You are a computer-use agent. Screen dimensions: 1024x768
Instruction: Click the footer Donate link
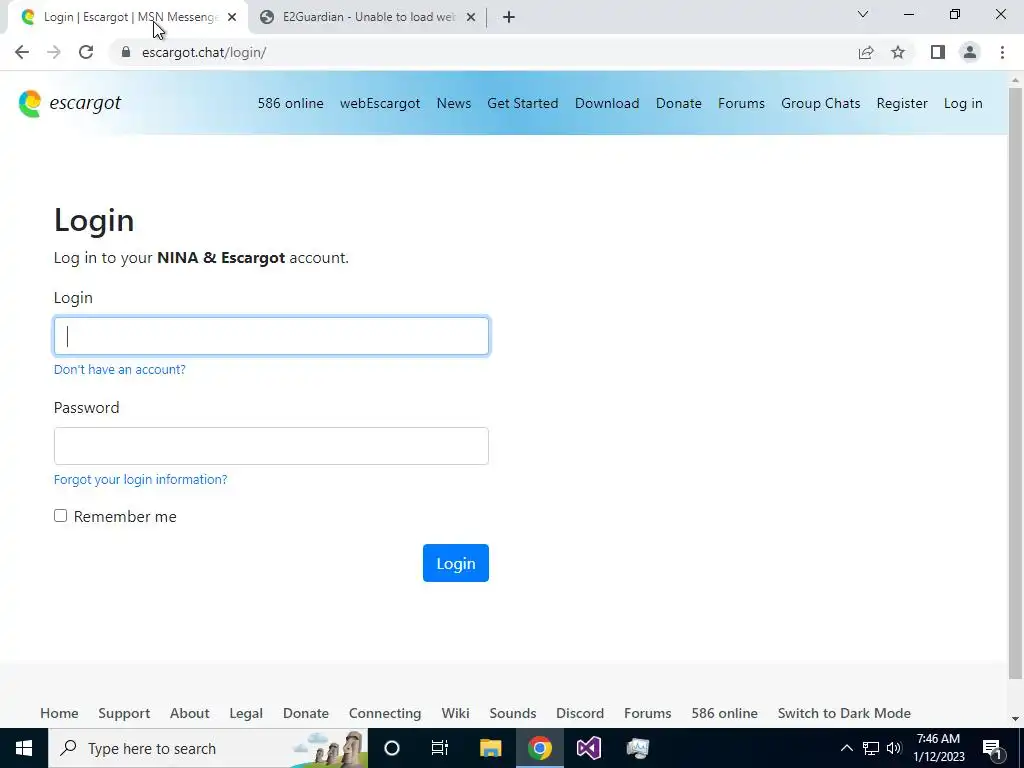pyautogui.click(x=306, y=713)
